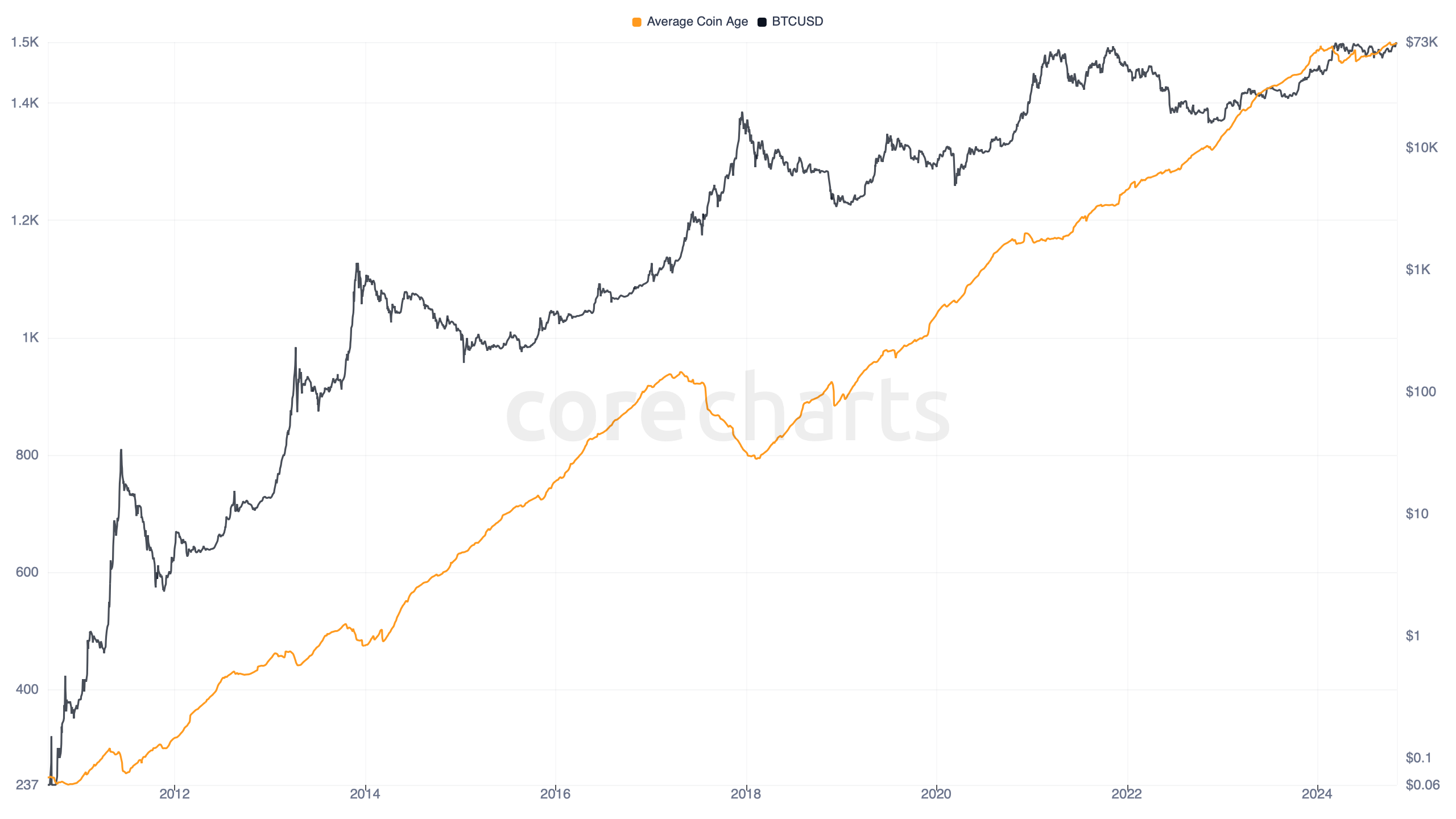This screenshot has width=1456, height=819.
Task: Toggle the BTCUSD series legend label
Action: [x=797, y=22]
